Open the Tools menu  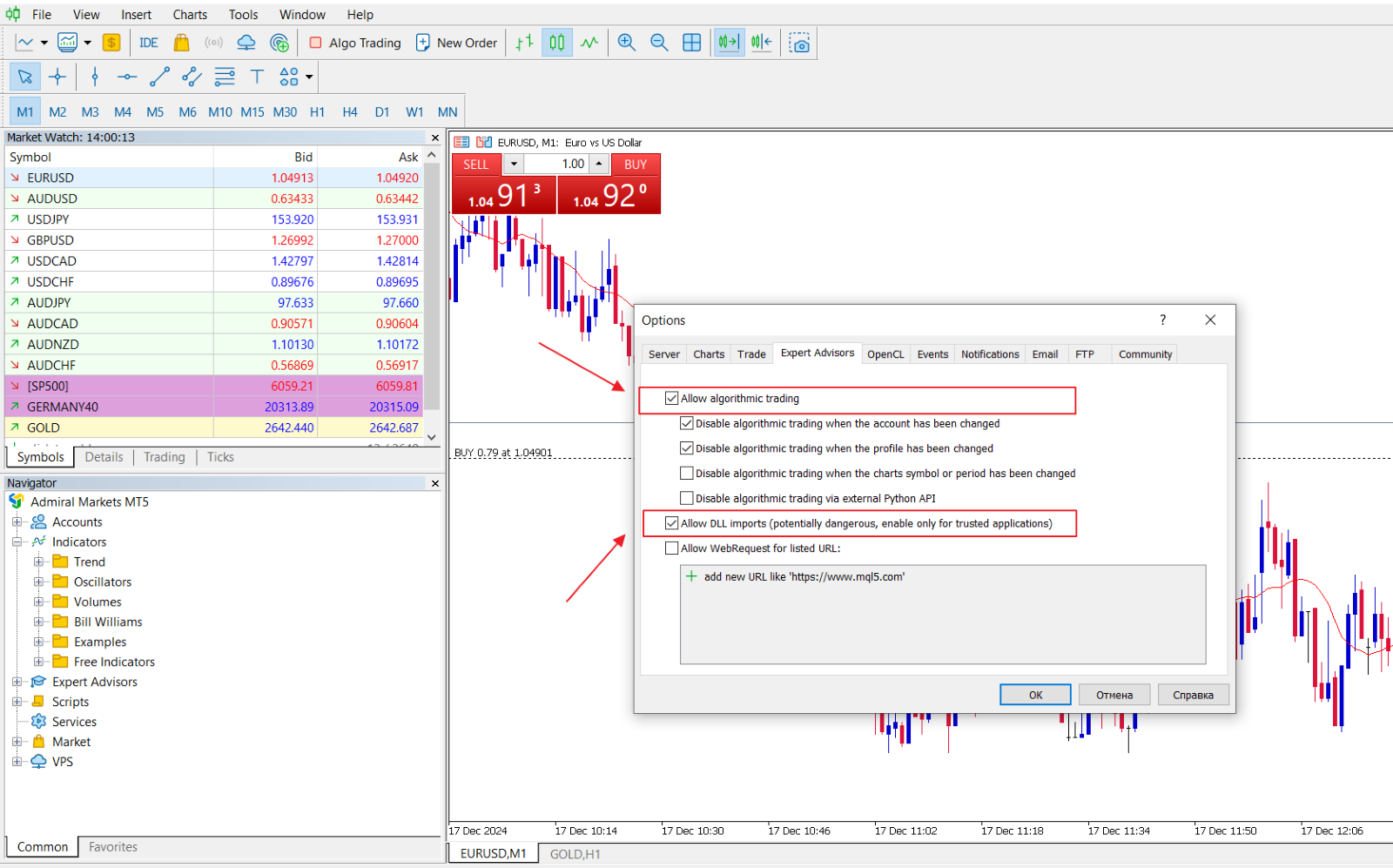(244, 15)
